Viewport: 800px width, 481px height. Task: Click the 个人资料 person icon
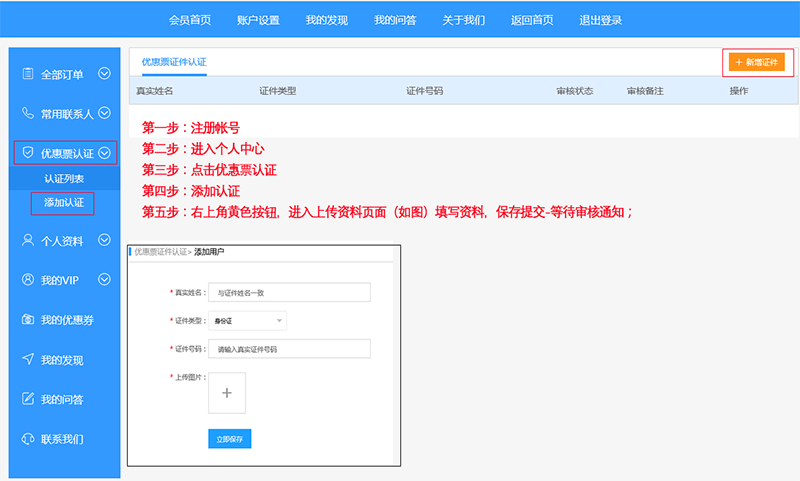pos(28,240)
